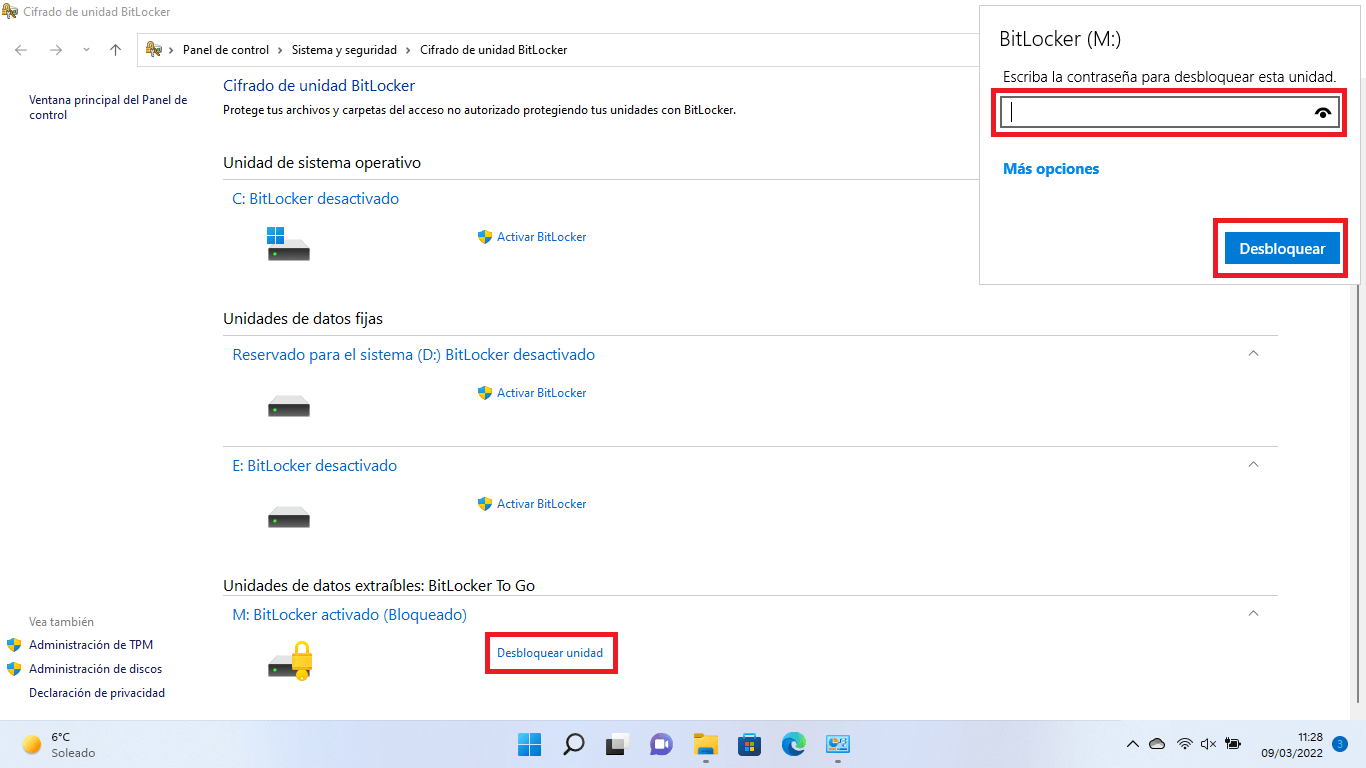Open Más opciones in BitLocker popup

1051,169
